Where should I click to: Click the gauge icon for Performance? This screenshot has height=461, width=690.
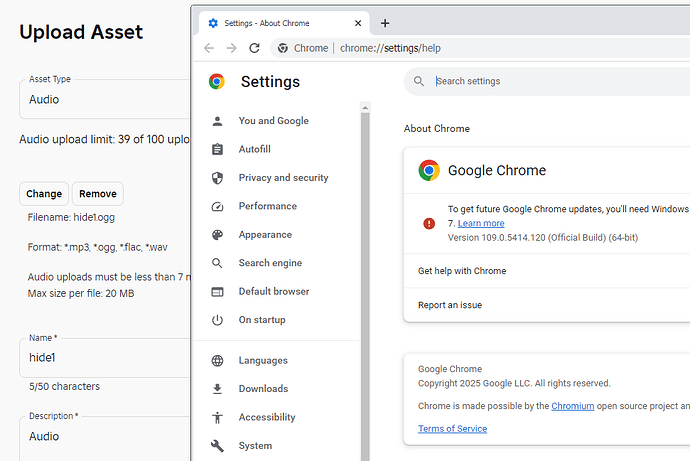[x=217, y=206]
